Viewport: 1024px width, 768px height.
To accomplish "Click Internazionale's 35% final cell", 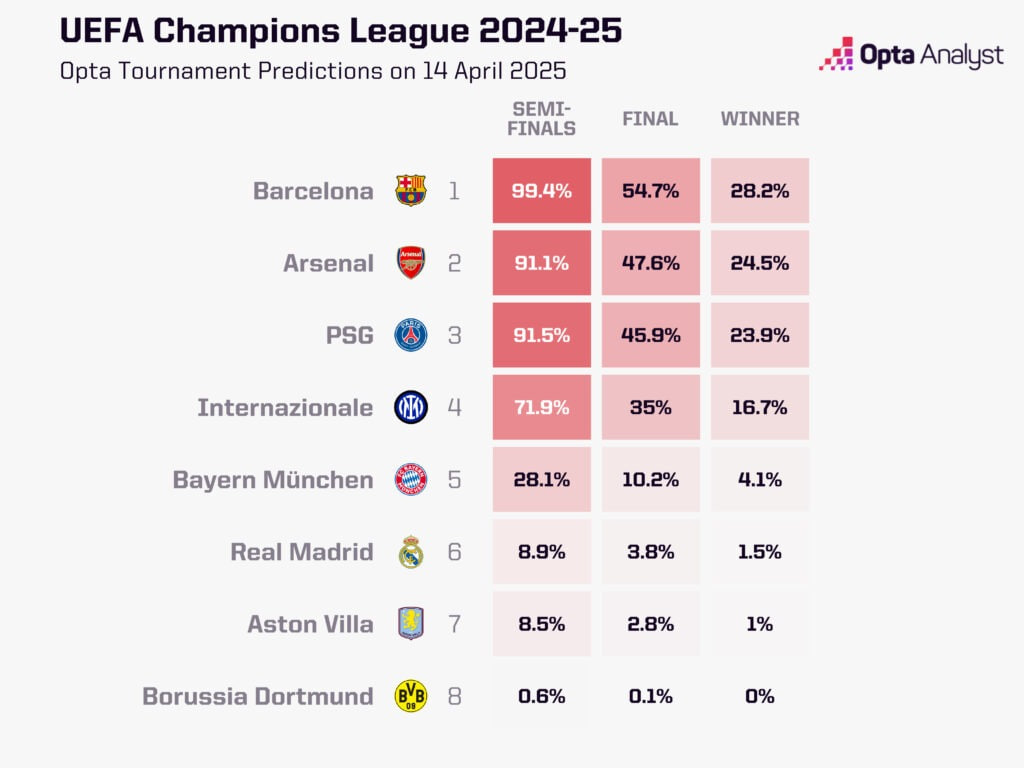I will [650, 407].
